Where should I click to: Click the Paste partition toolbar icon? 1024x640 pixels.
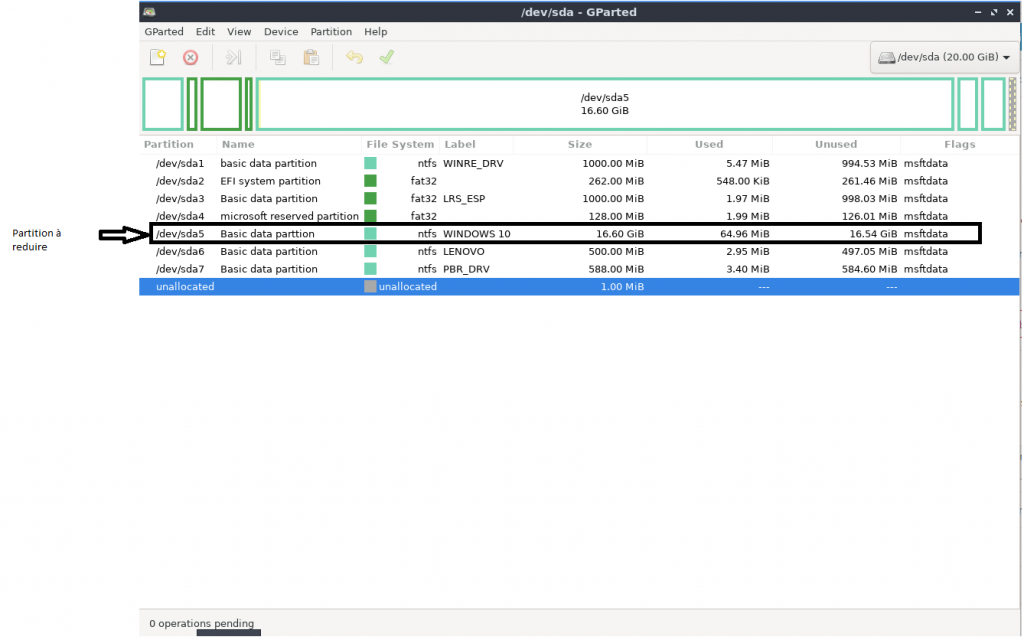(311, 57)
